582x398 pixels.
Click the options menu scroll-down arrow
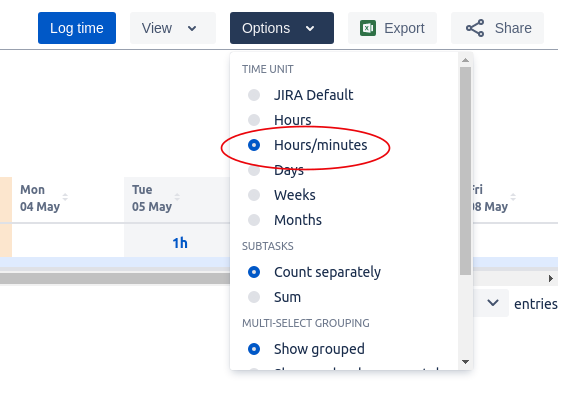click(465, 362)
